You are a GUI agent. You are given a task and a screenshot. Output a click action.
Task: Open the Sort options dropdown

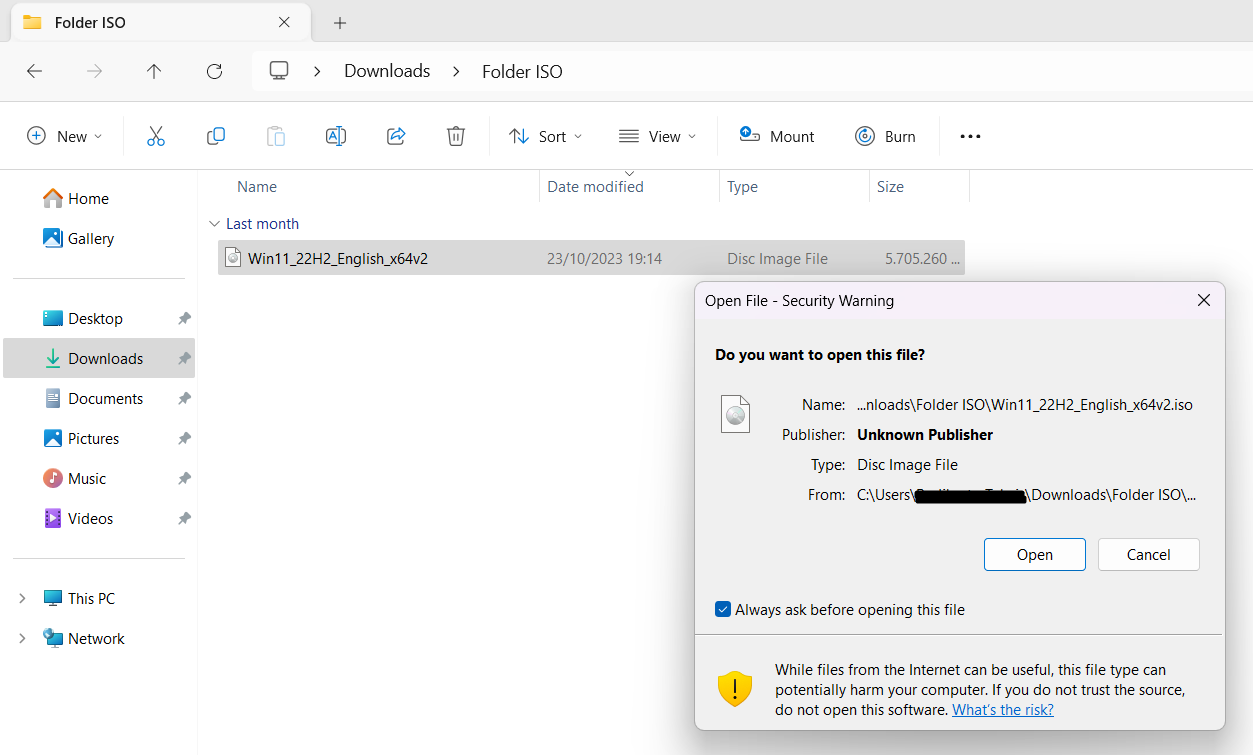click(x=545, y=136)
